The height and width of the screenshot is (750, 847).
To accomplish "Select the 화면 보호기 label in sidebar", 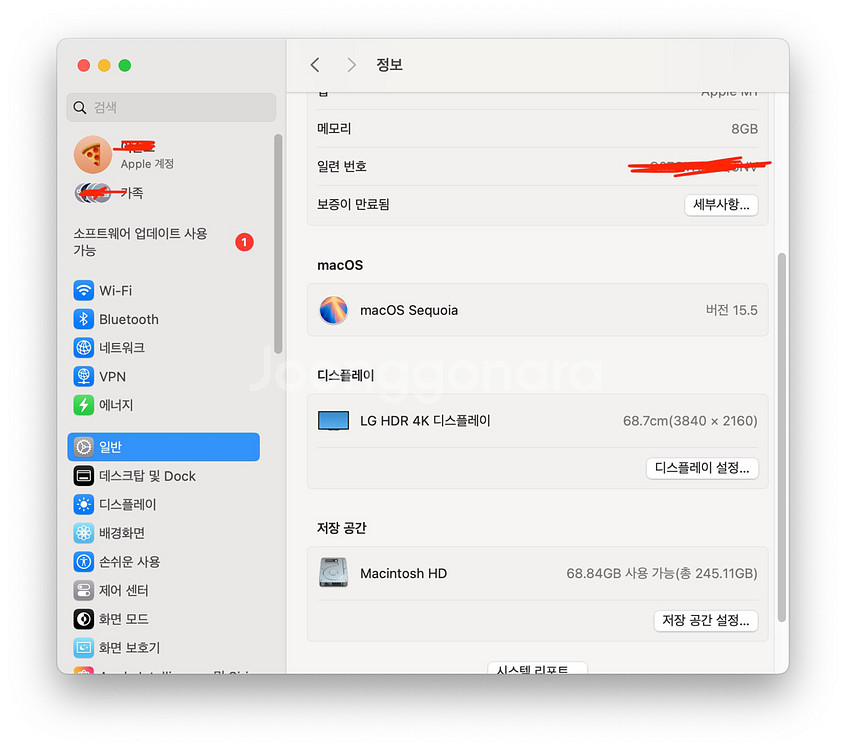I will click(x=130, y=648).
